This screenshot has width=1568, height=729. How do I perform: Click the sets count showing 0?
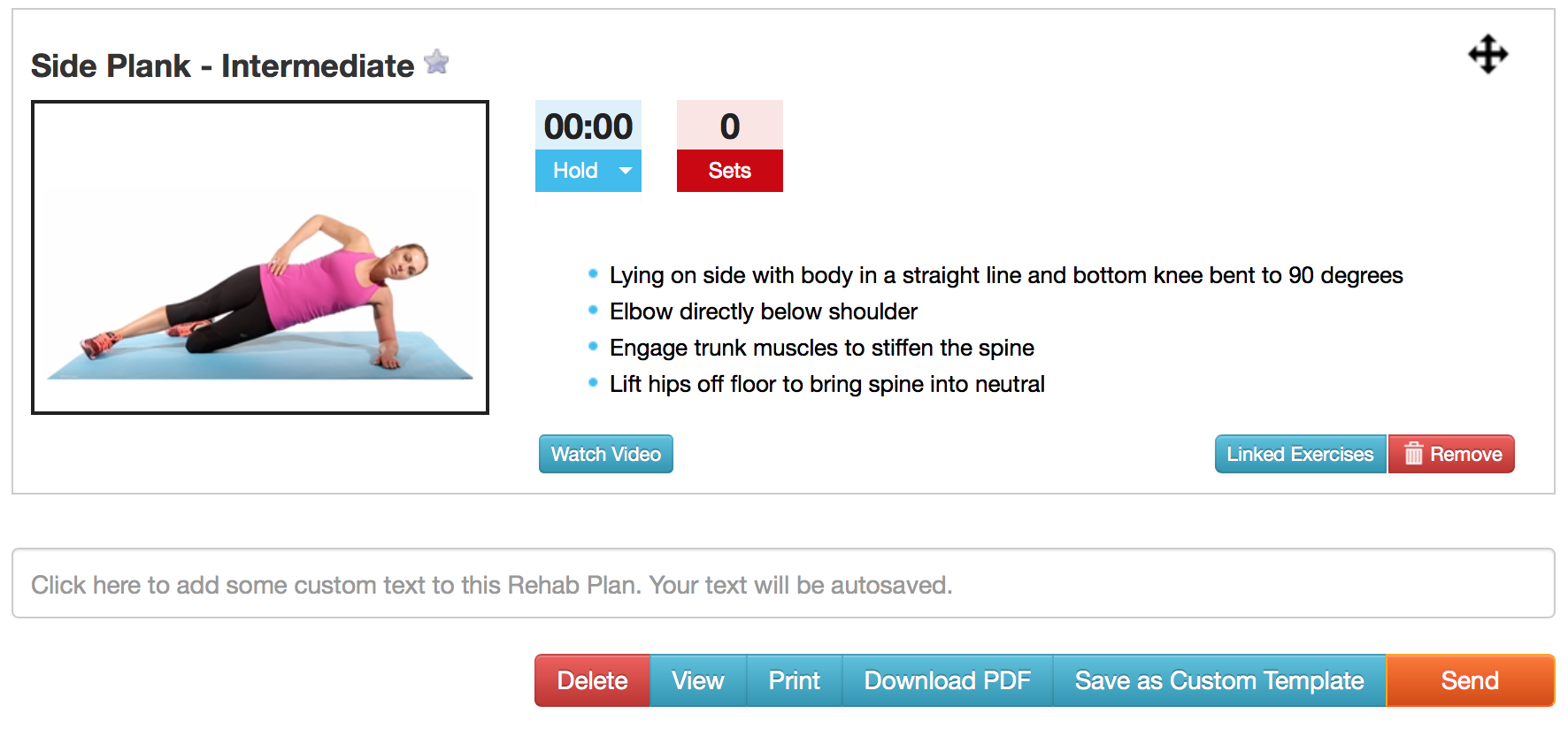coord(729,127)
